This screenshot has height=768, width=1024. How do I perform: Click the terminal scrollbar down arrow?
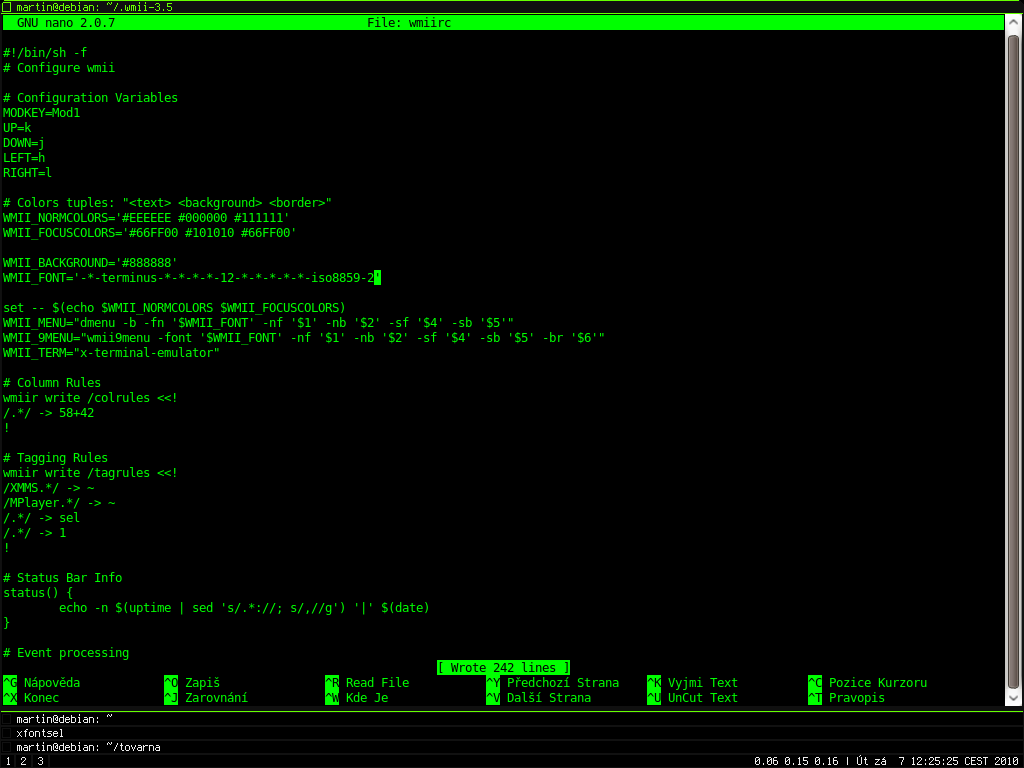click(1014, 698)
